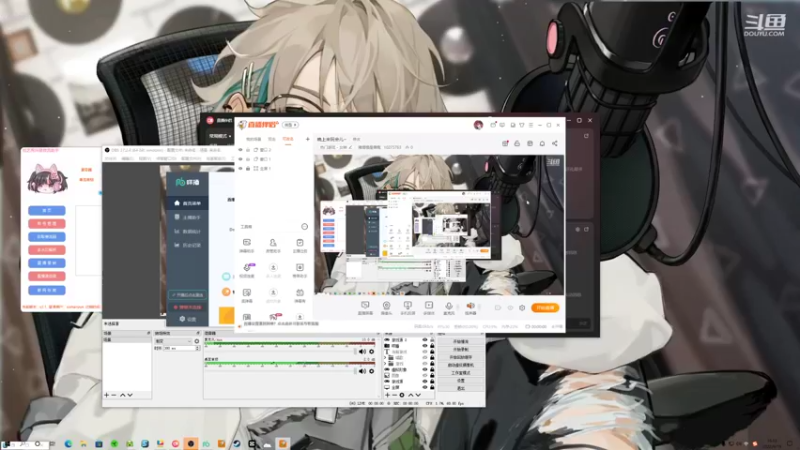800x450 pixels.
Task: Click the Settings button in the OBS controls
Action: pyautogui.click(x=461, y=381)
